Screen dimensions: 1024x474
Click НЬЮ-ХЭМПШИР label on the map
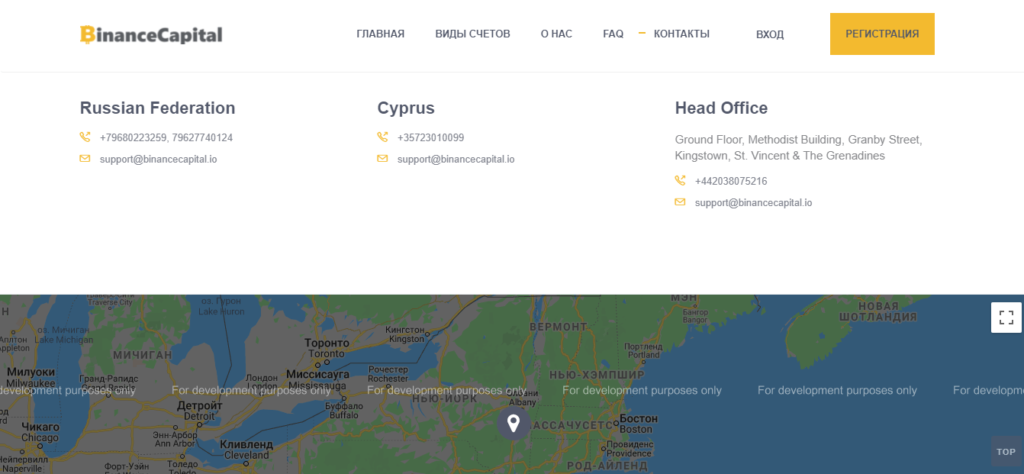[597, 375]
